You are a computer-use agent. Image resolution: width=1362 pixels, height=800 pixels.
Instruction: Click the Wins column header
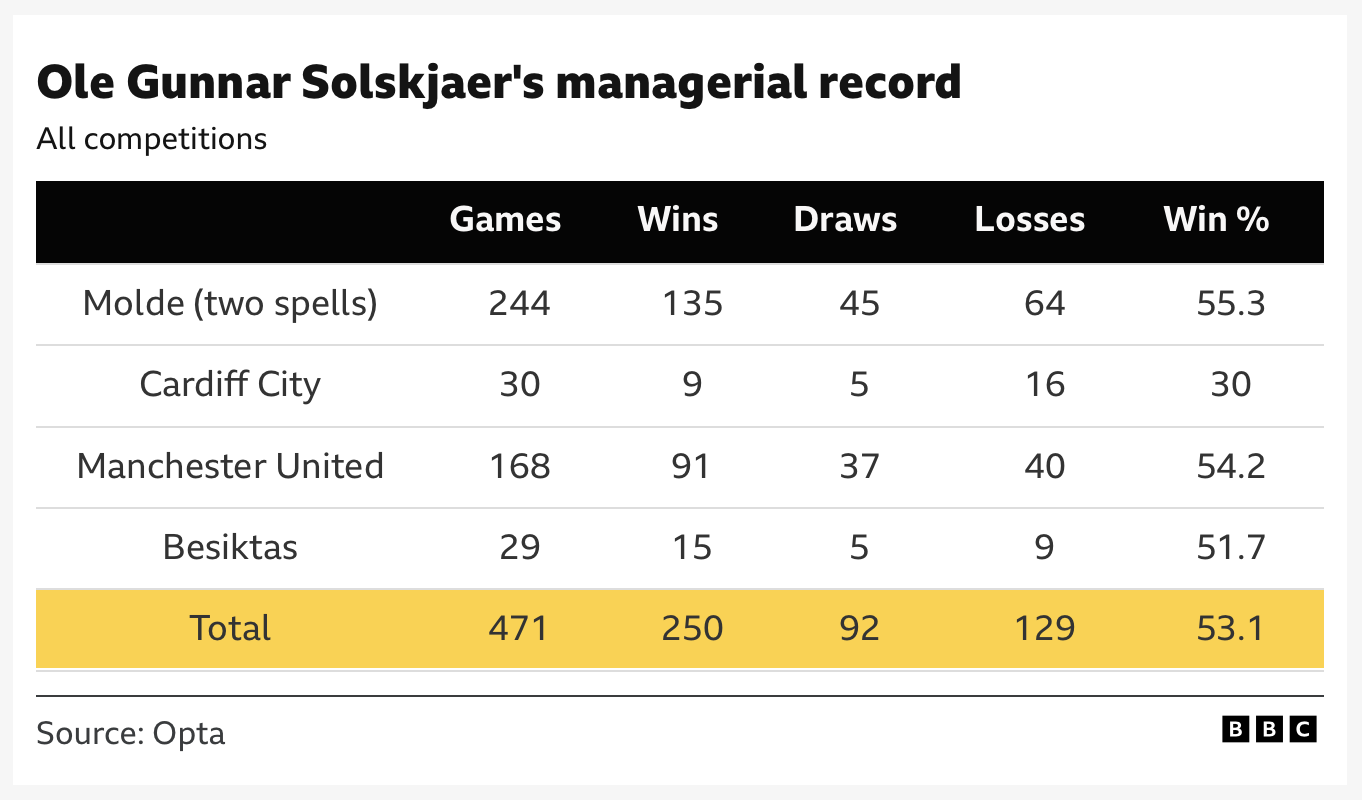(x=678, y=220)
